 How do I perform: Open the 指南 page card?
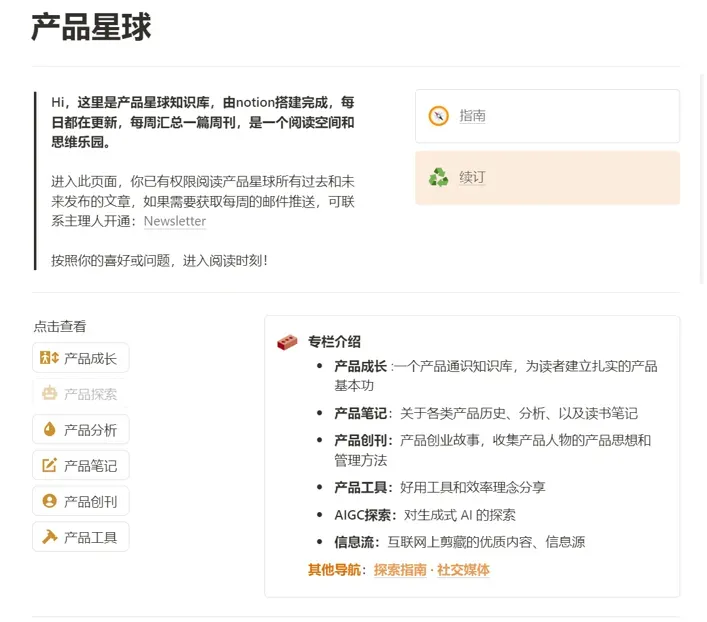(x=547, y=116)
